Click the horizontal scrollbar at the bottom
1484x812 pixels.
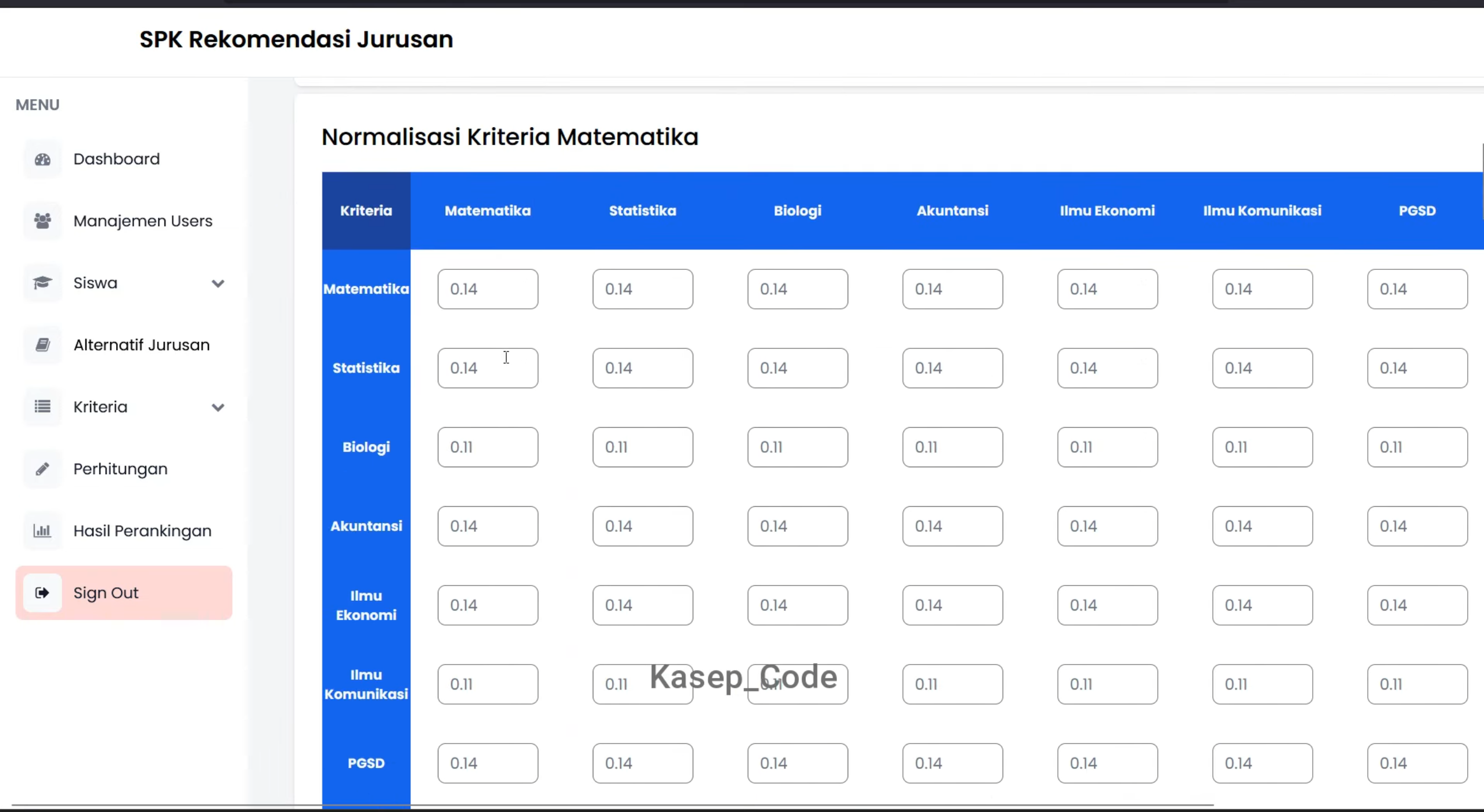(613, 806)
